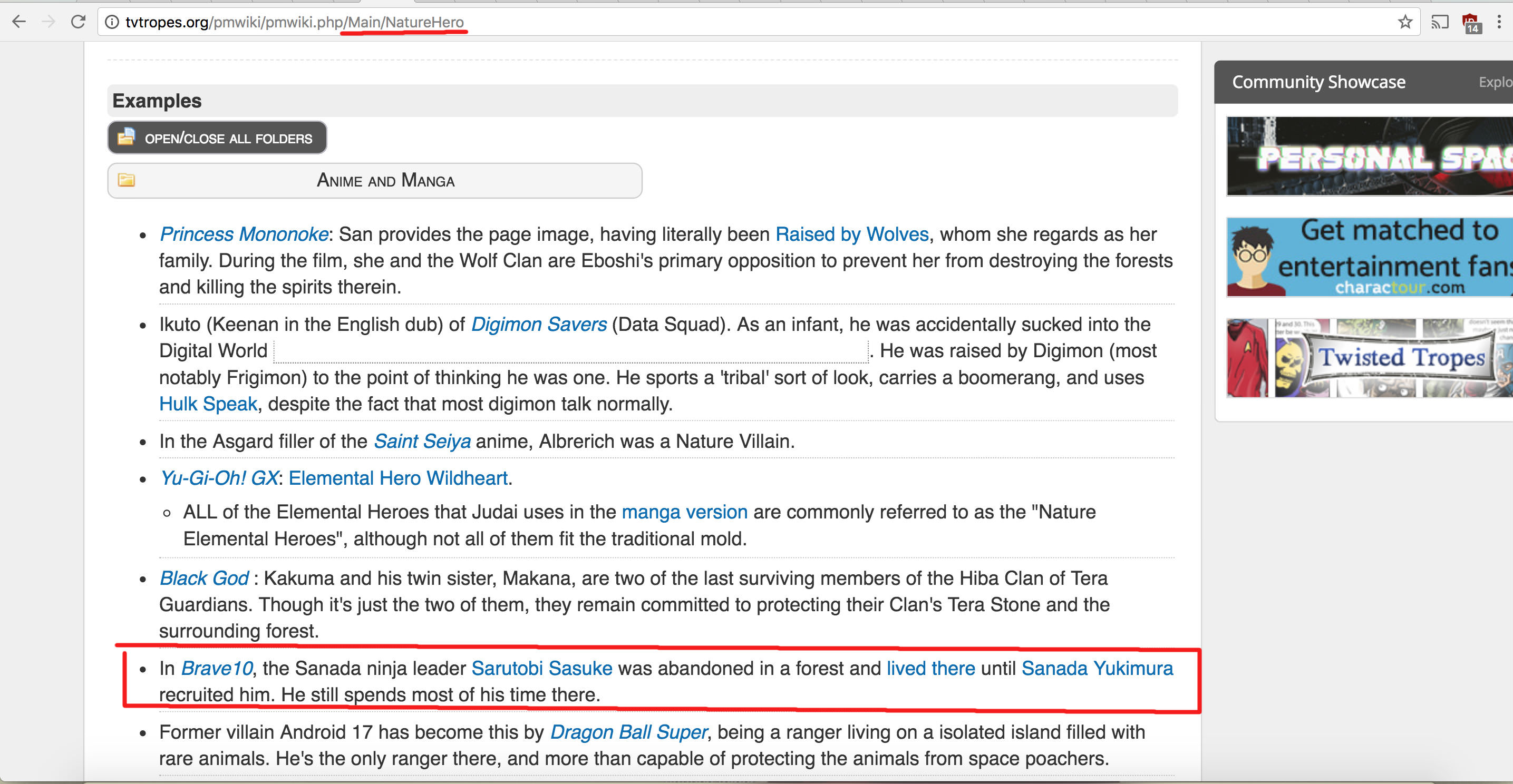Open the Dragon Ball Super link
This screenshot has height=784, width=1513.
click(x=628, y=732)
